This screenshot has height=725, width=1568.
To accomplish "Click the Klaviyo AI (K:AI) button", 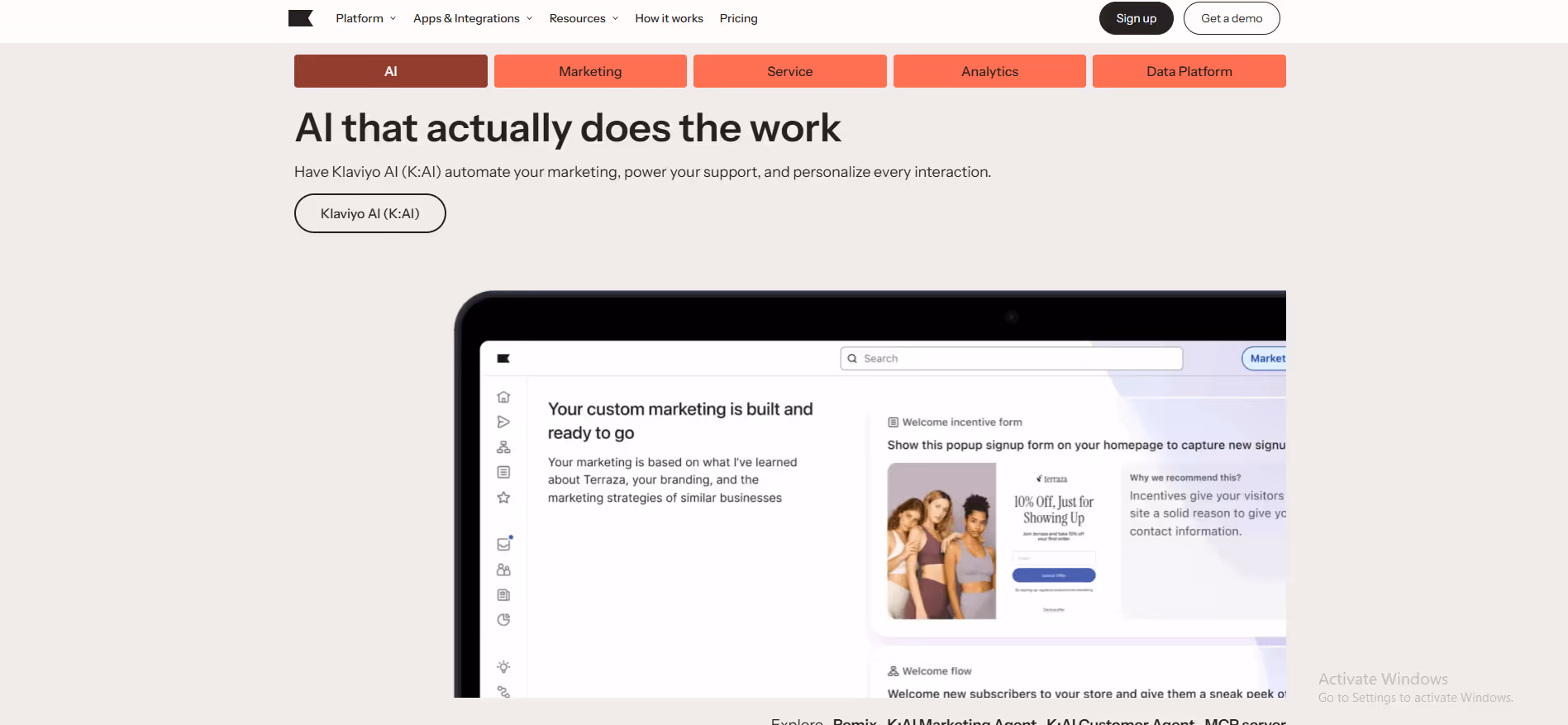I will click(370, 213).
